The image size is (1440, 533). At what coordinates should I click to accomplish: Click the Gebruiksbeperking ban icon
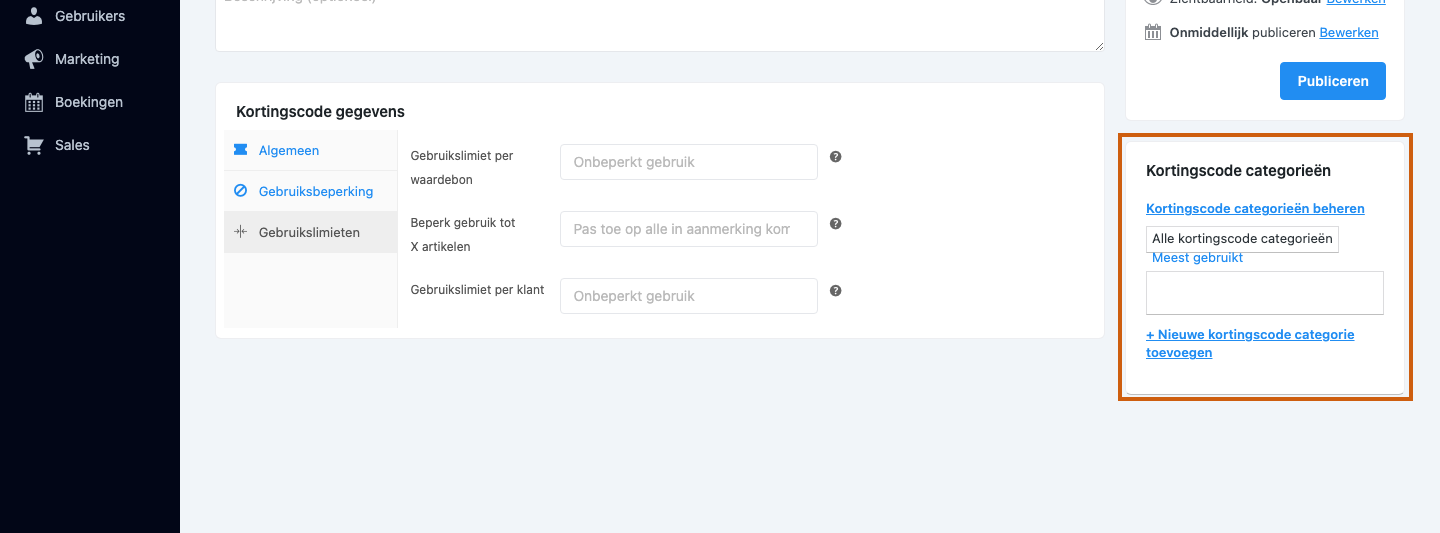coord(240,191)
